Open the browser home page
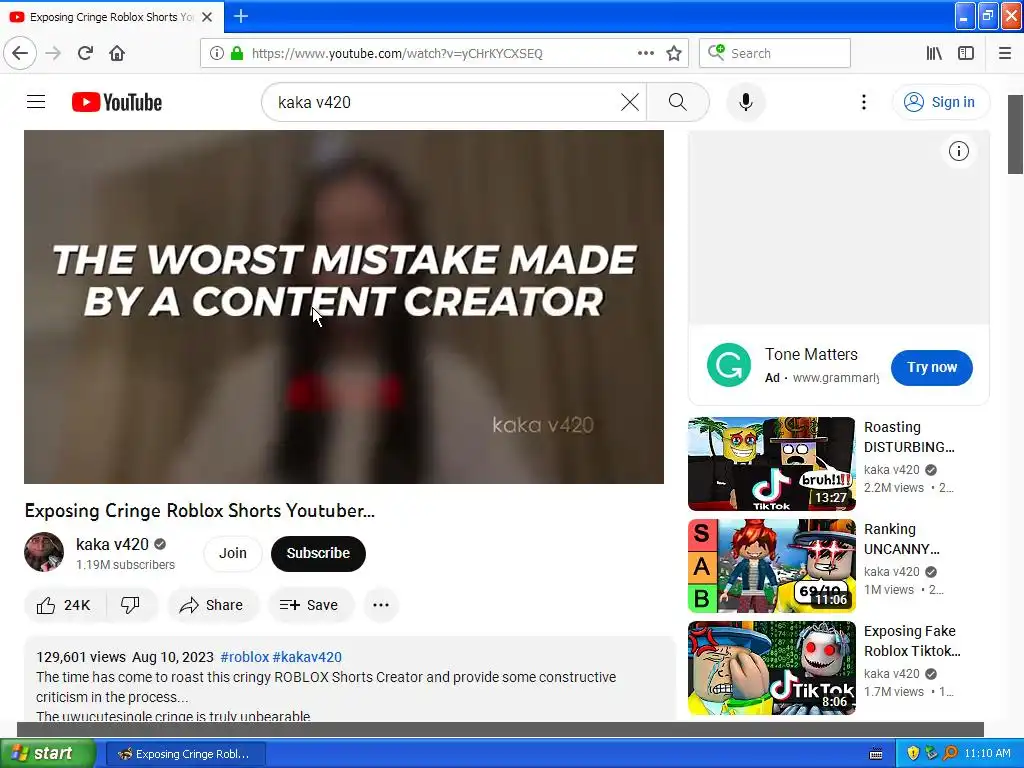 point(117,53)
